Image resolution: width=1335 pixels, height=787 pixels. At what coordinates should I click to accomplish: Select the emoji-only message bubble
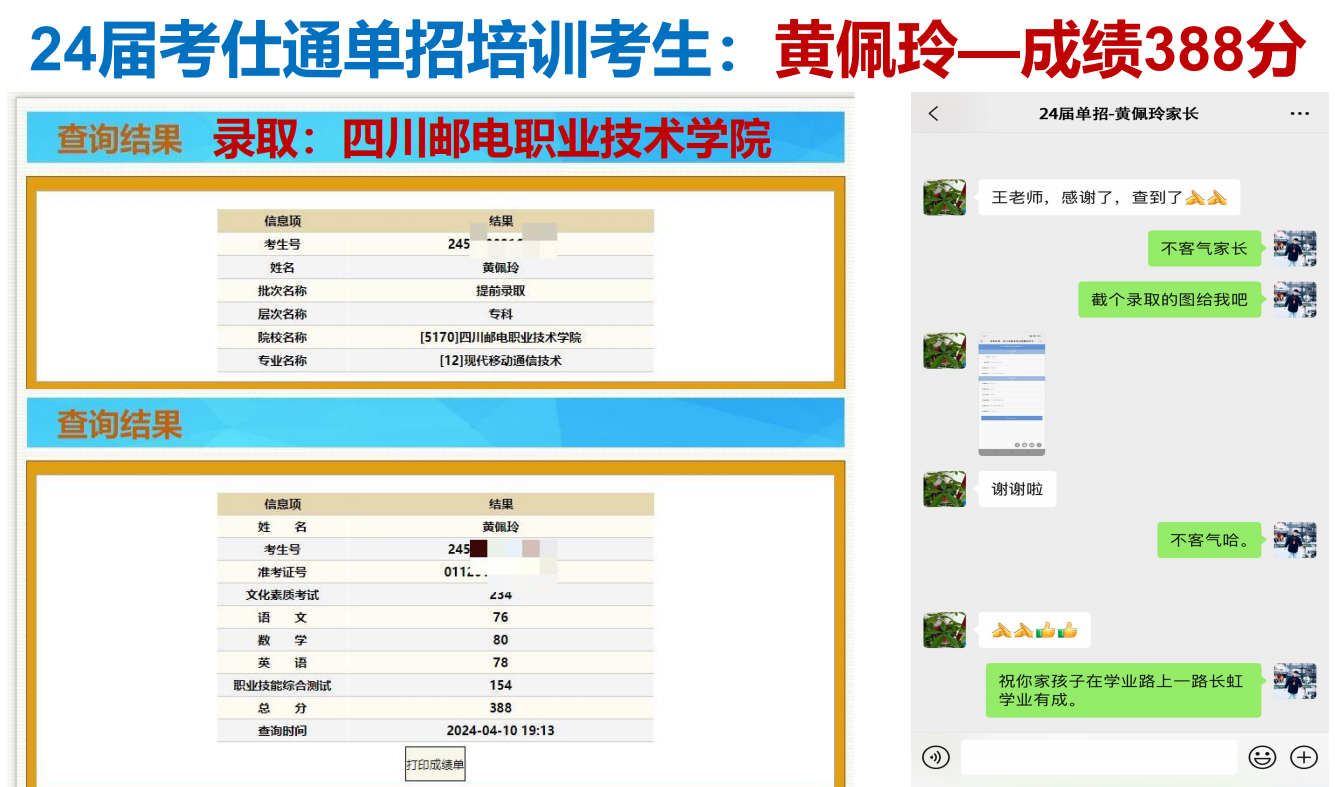coord(1034,630)
